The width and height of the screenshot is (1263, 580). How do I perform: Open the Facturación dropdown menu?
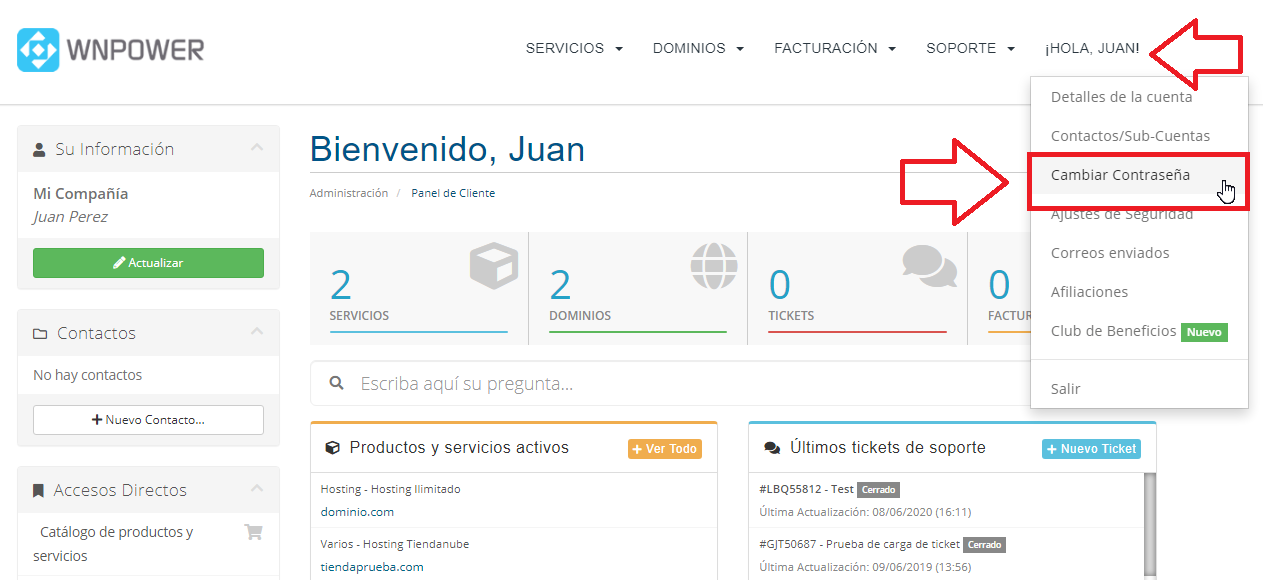(x=834, y=48)
